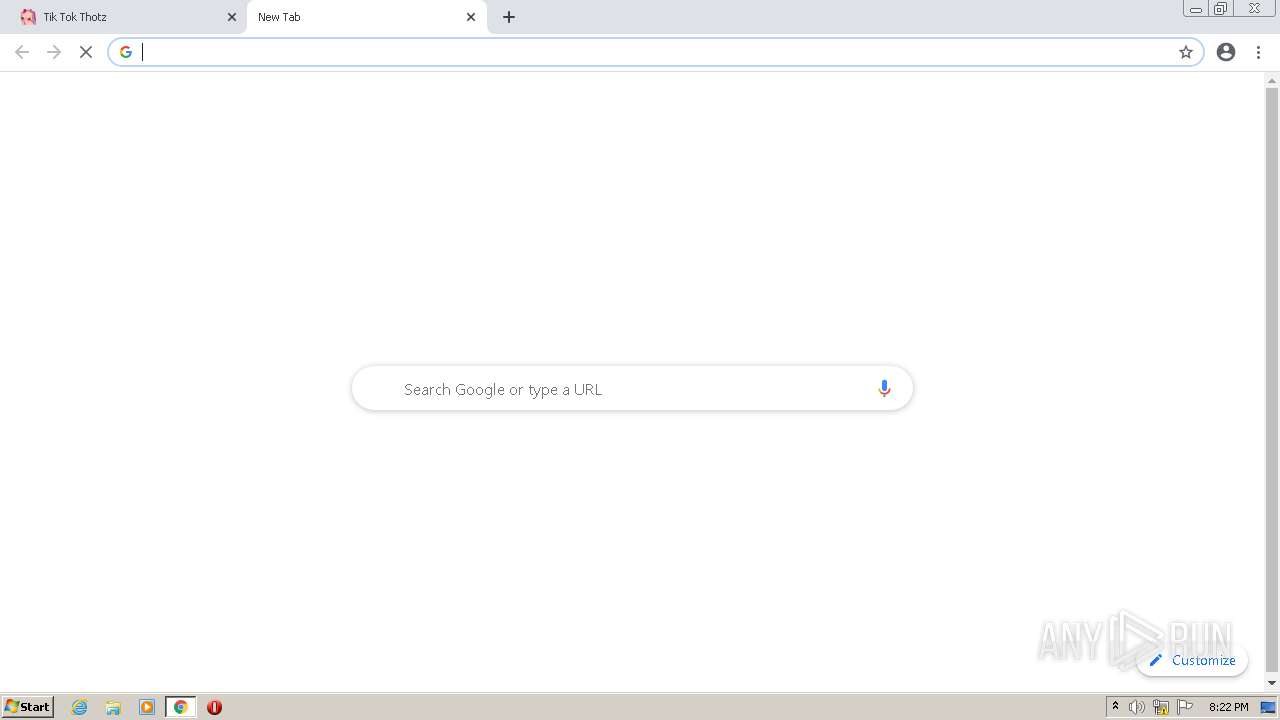Open the network tray icon

click(x=1161, y=707)
